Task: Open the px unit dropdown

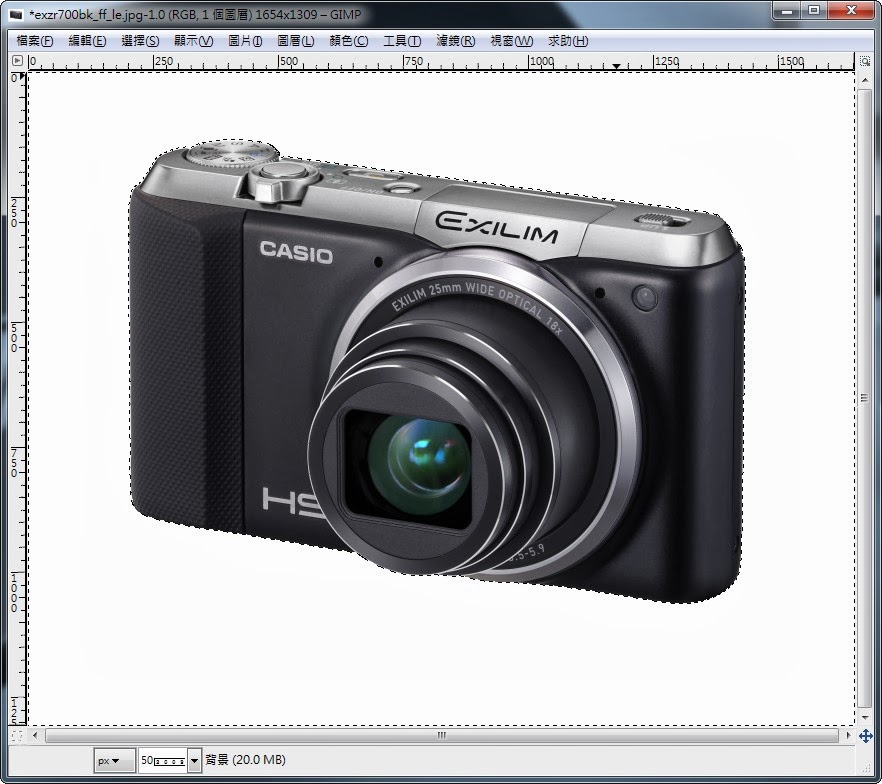Action: pos(114,760)
